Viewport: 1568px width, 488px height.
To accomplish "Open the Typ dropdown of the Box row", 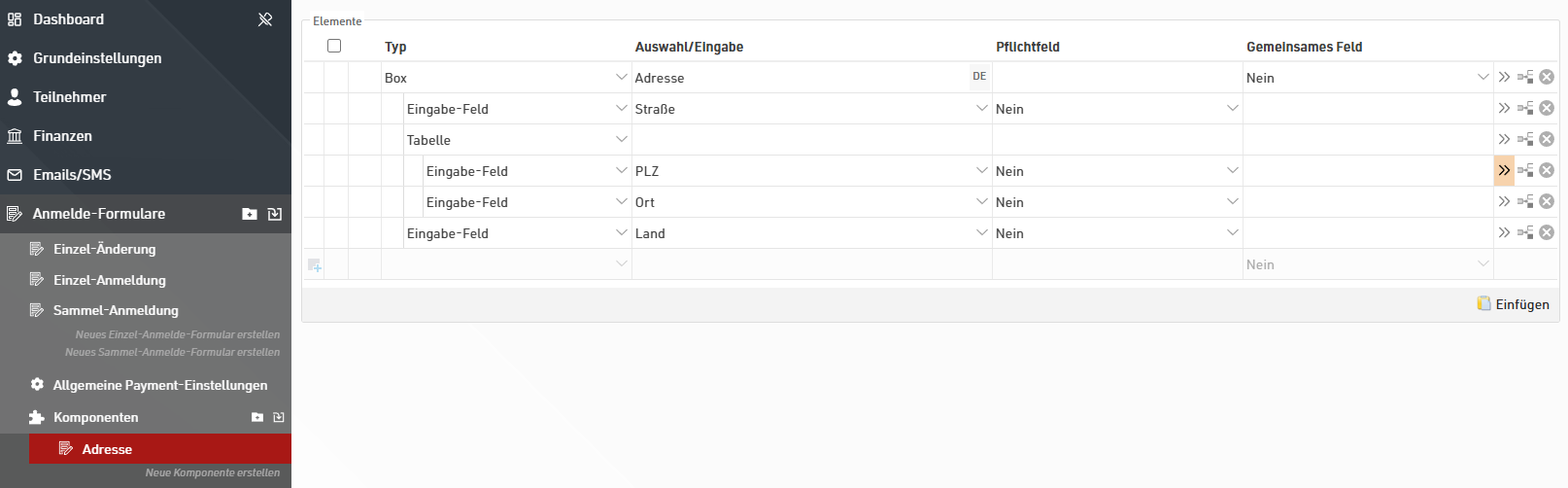I will pyautogui.click(x=621, y=77).
